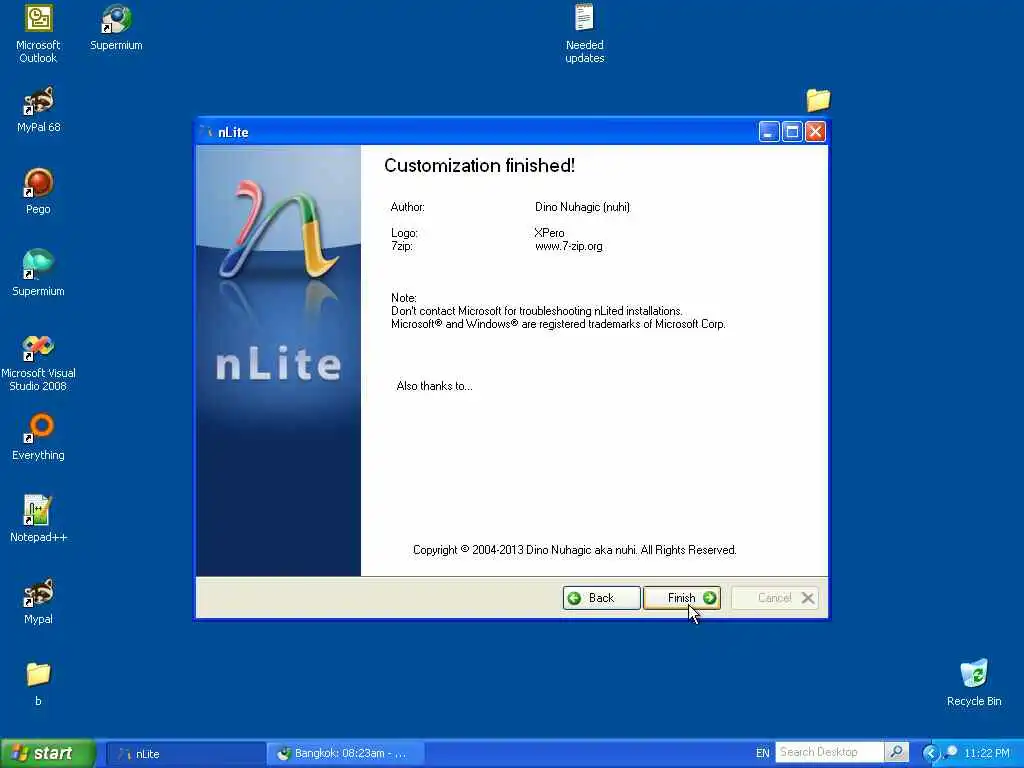This screenshot has width=1024, height=768.
Task: Minimize the nLite window
Action: point(769,132)
